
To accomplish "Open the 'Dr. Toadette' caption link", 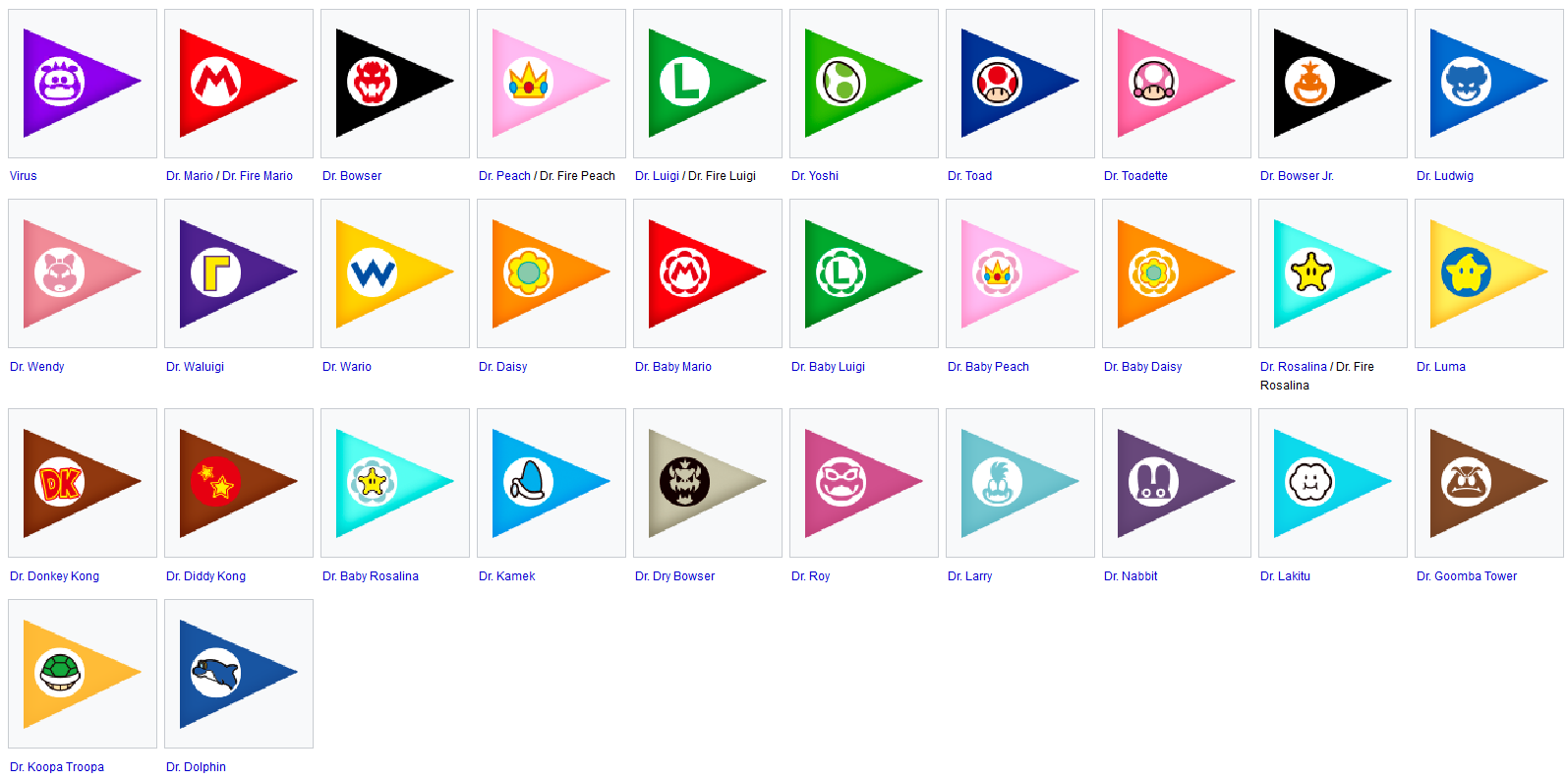I will [x=1135, y=176].
